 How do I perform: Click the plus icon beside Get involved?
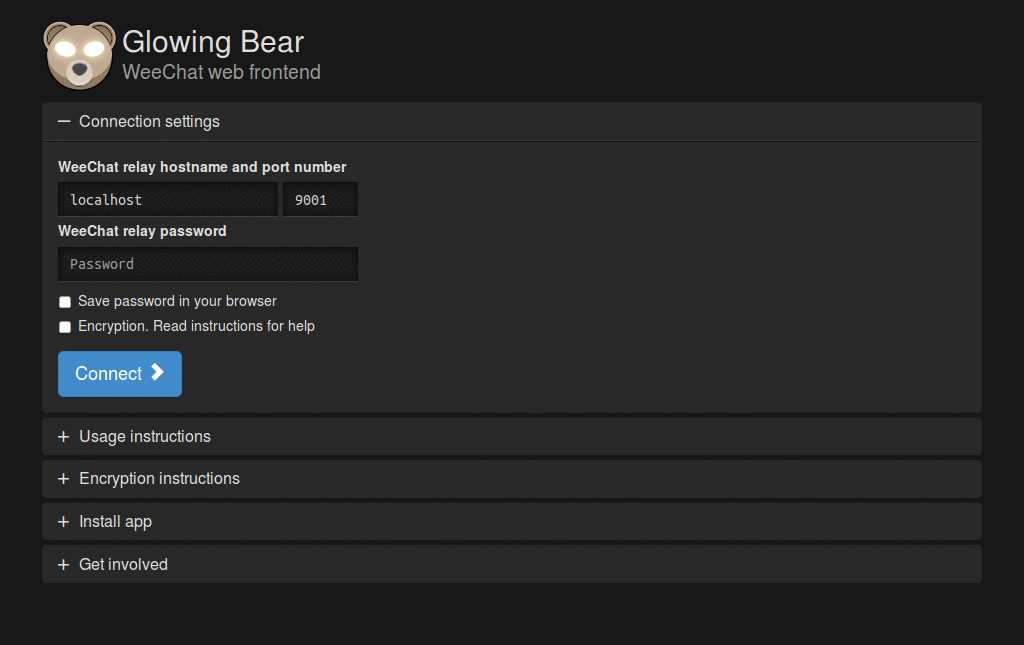click(x=64, y=564)
